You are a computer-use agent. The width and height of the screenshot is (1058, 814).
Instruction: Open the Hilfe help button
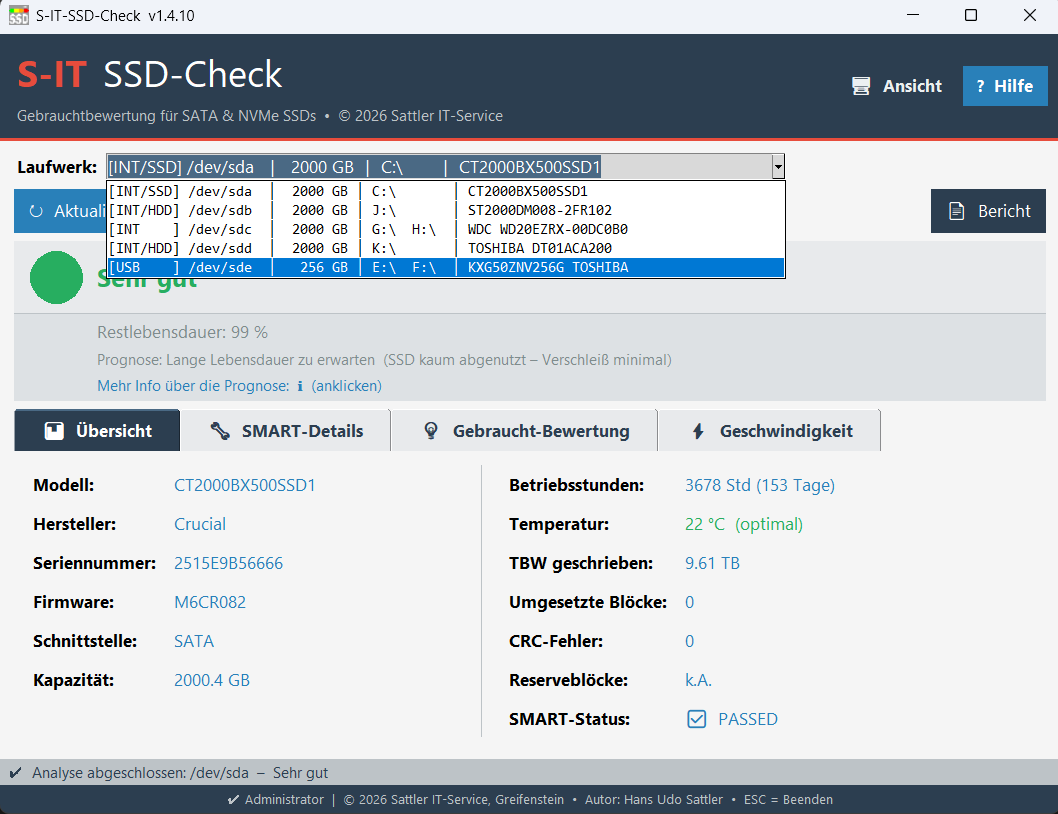(x=1005, y=86)
